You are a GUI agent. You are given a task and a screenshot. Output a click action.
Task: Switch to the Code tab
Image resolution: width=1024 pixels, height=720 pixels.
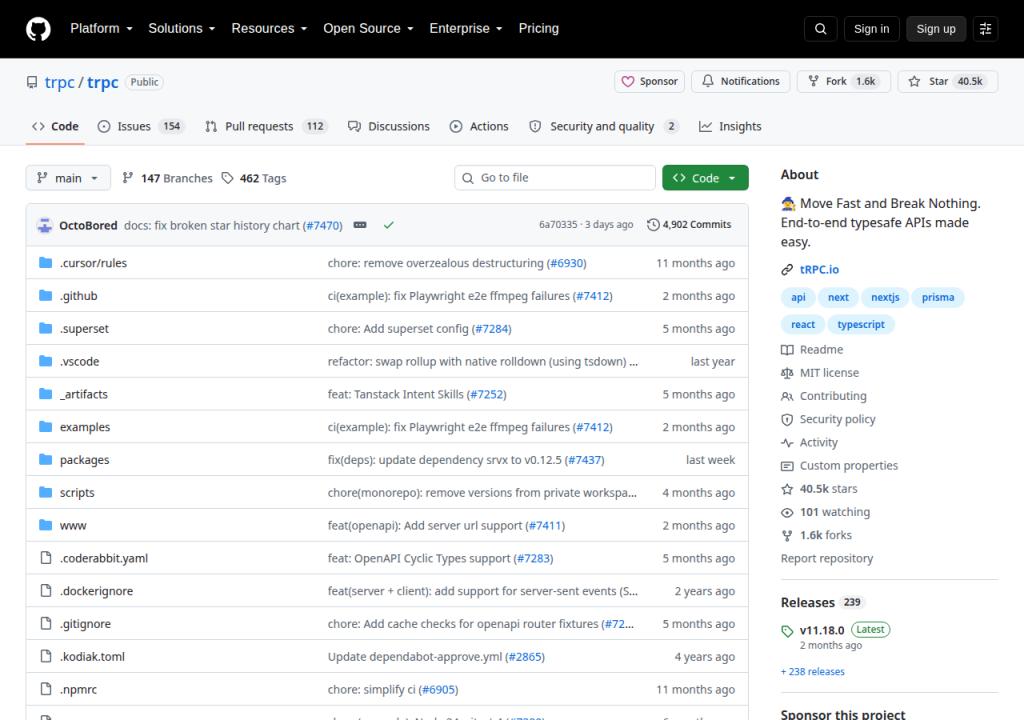tap(56, 127)
